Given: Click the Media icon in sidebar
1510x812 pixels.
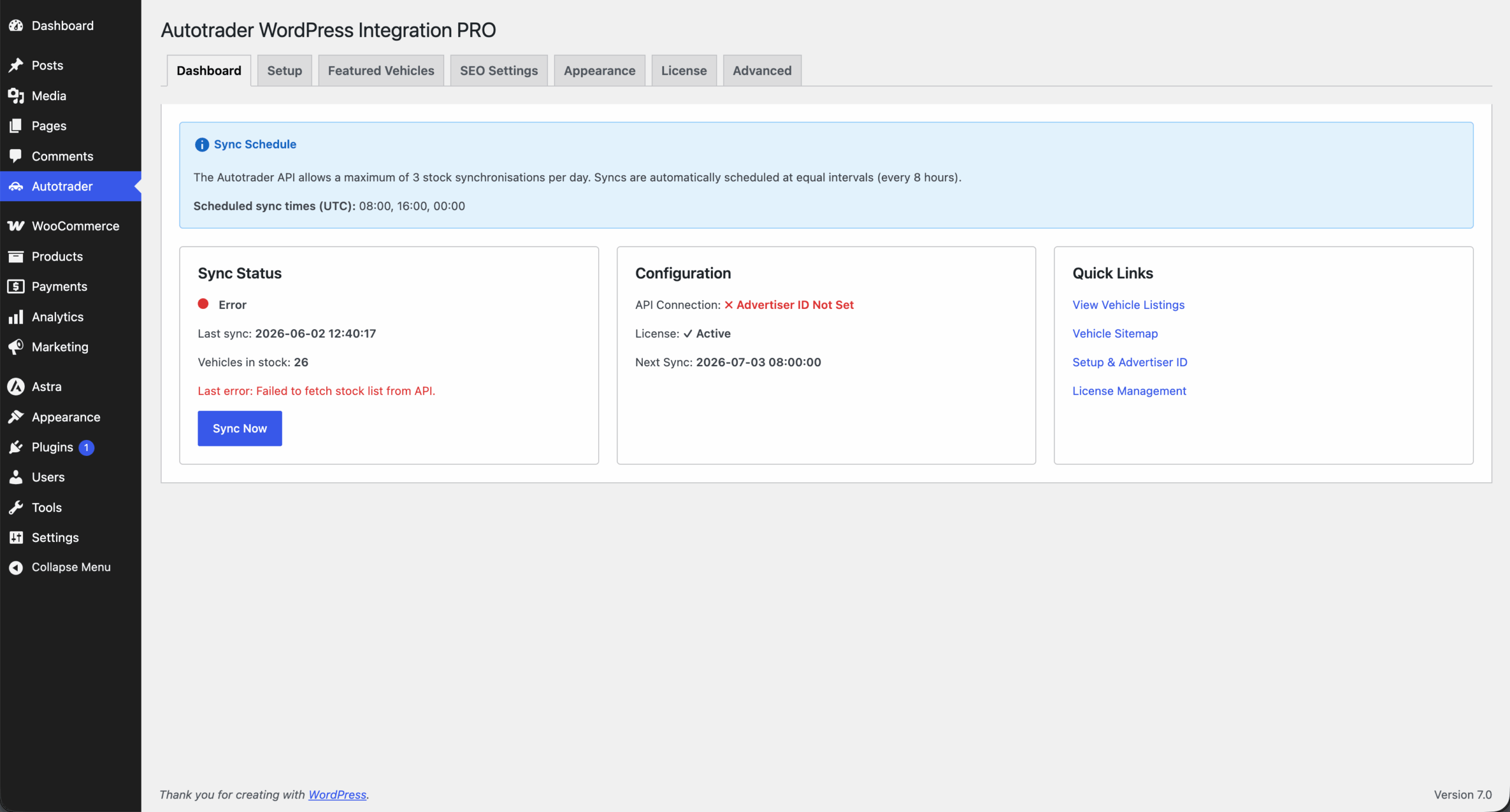Looking at the screenshot, I should [16, 96].
